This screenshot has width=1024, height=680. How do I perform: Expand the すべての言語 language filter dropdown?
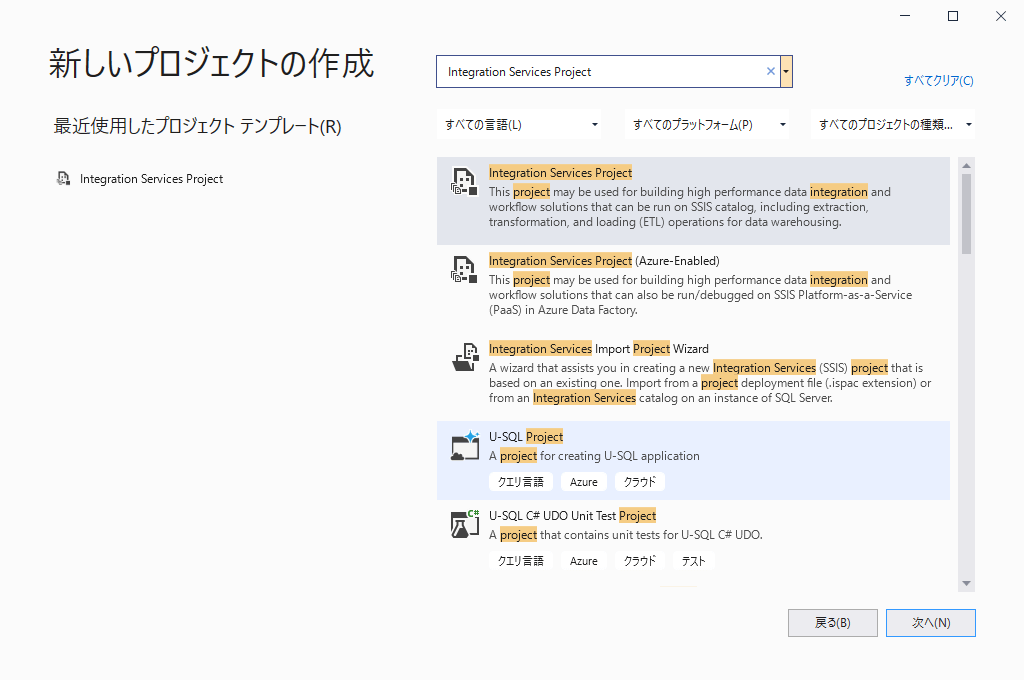(595, 125)
